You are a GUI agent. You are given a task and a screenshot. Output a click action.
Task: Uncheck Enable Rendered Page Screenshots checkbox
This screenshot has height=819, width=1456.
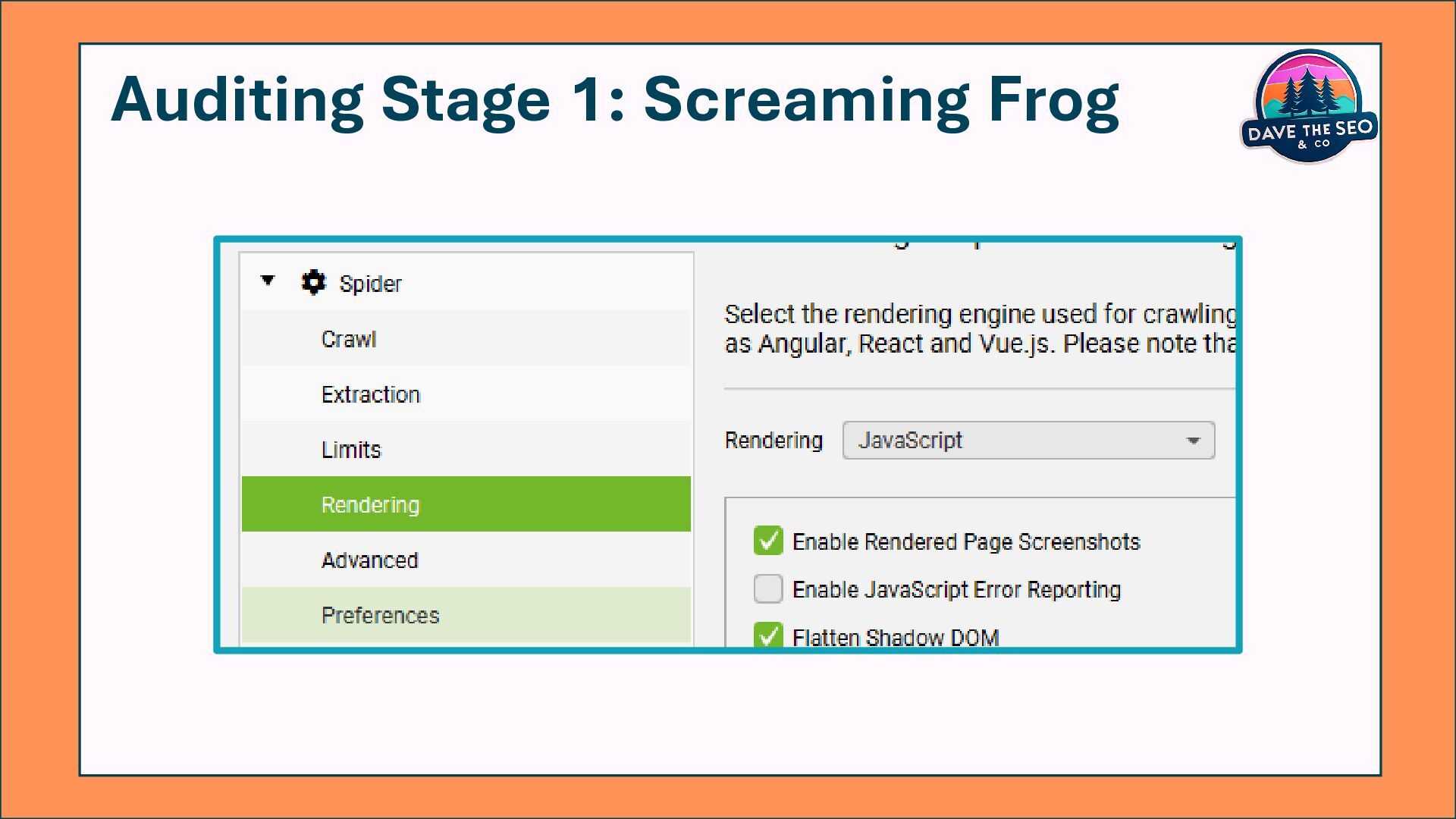[x=768, y=541]
